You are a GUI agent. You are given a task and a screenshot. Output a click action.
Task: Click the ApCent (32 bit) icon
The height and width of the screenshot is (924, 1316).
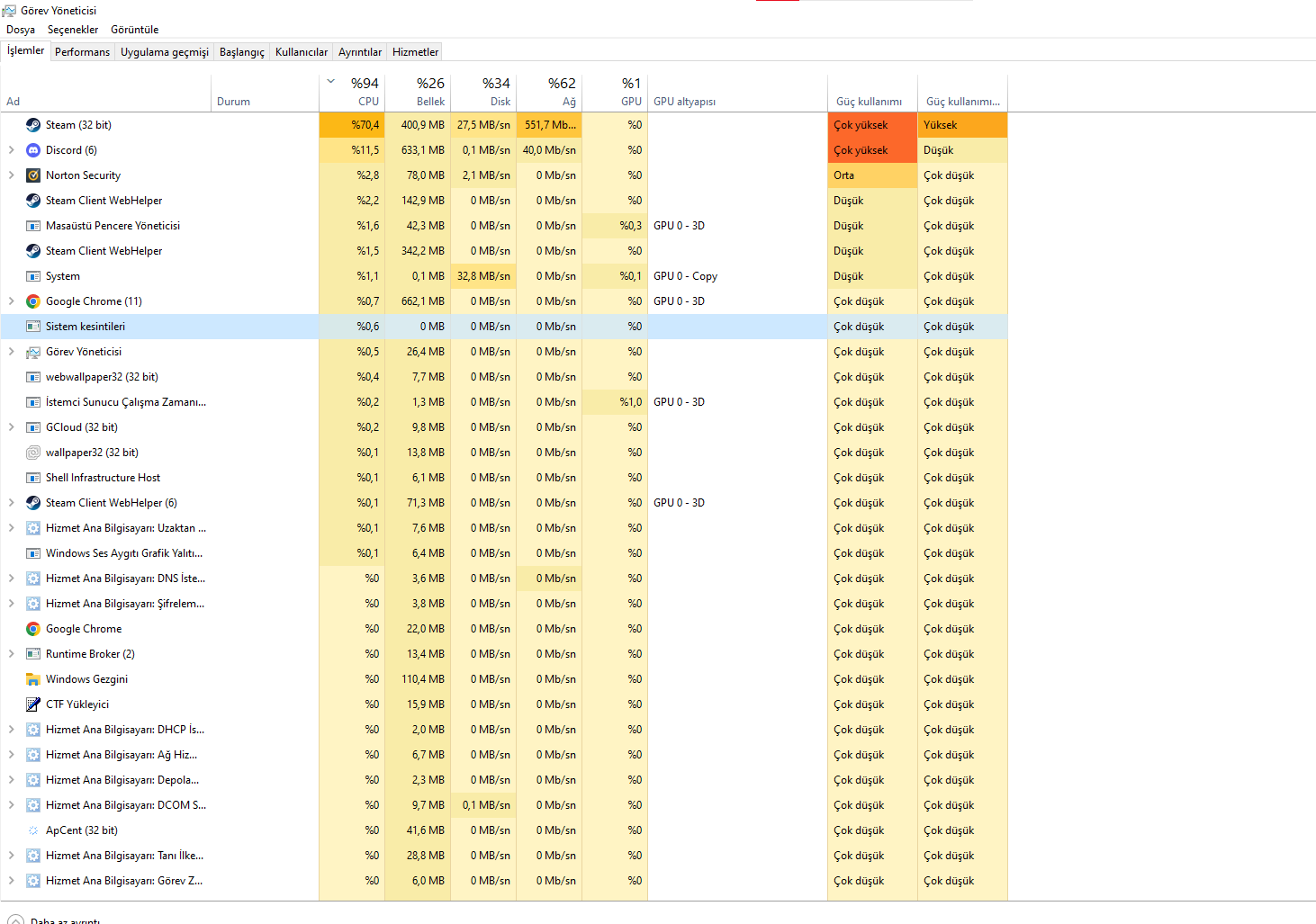coord(33,830)
